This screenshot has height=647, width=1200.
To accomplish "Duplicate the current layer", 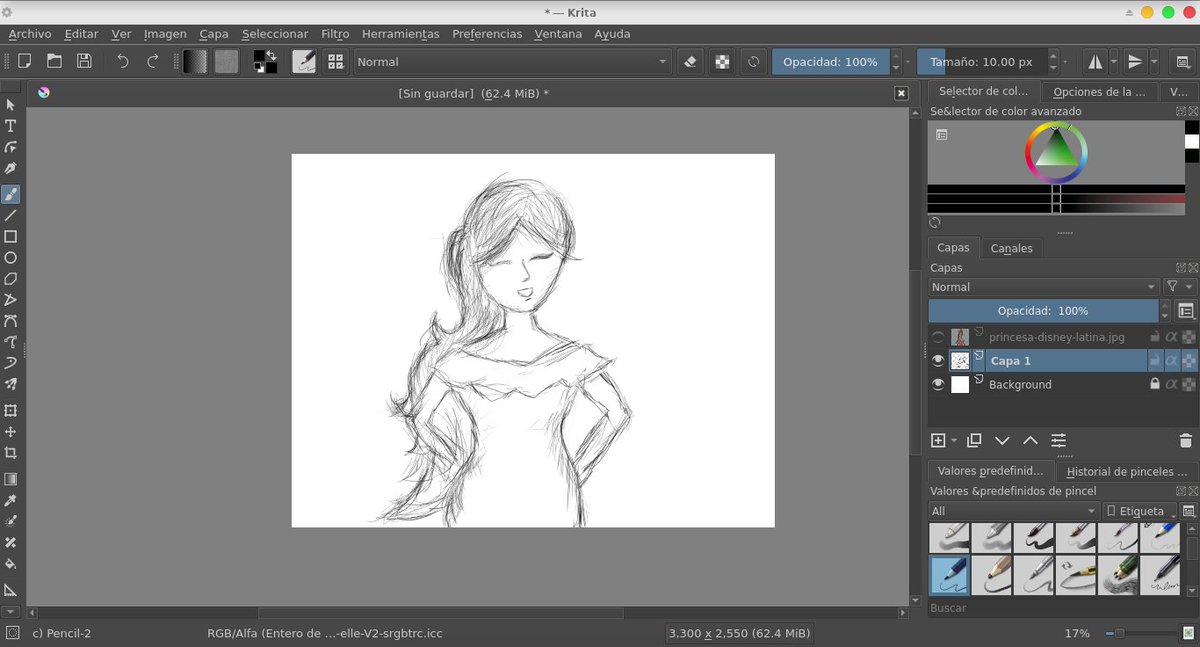I will pos(974,440).
